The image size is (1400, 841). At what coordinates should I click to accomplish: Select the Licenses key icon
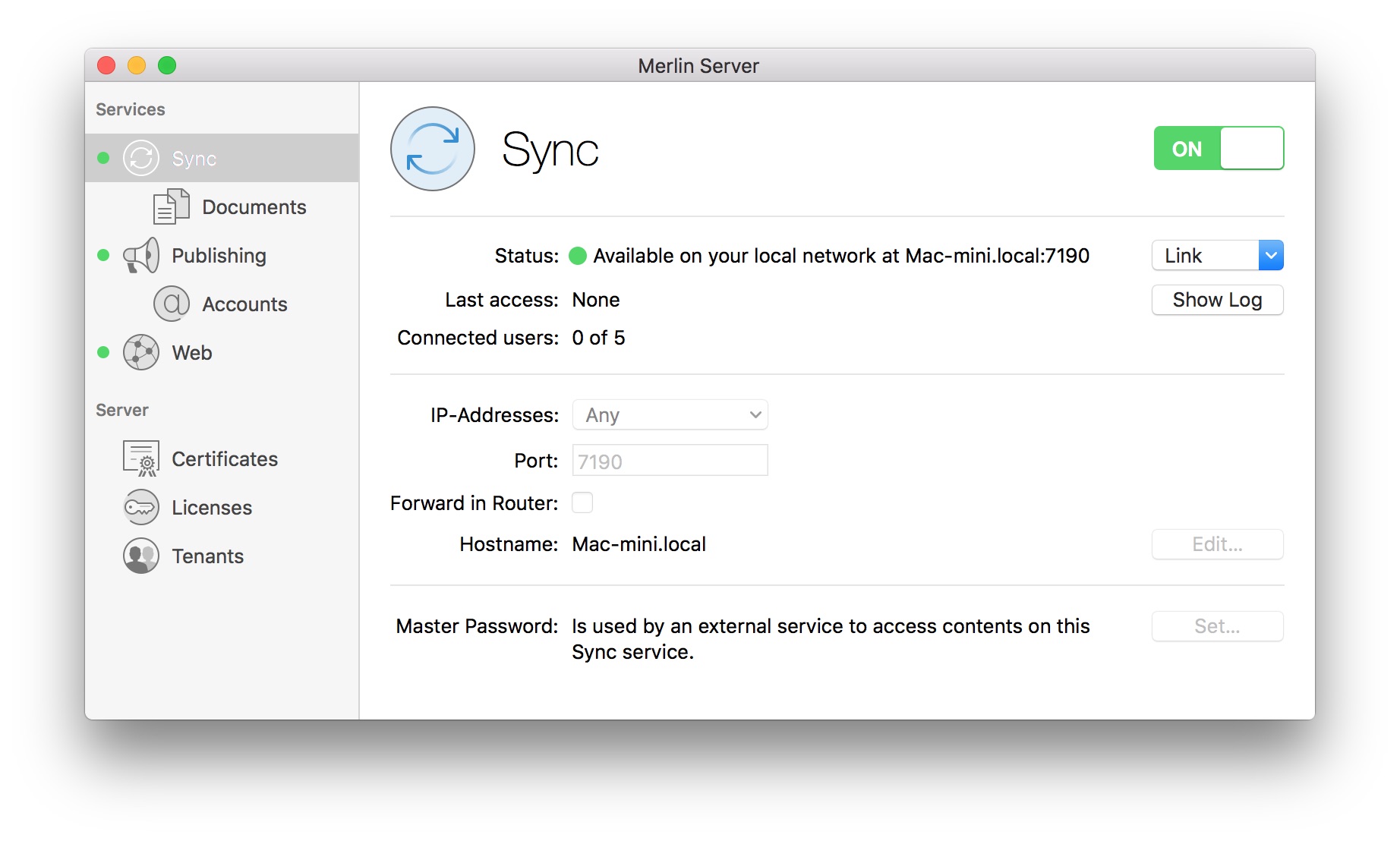click(x=141, y=507)
